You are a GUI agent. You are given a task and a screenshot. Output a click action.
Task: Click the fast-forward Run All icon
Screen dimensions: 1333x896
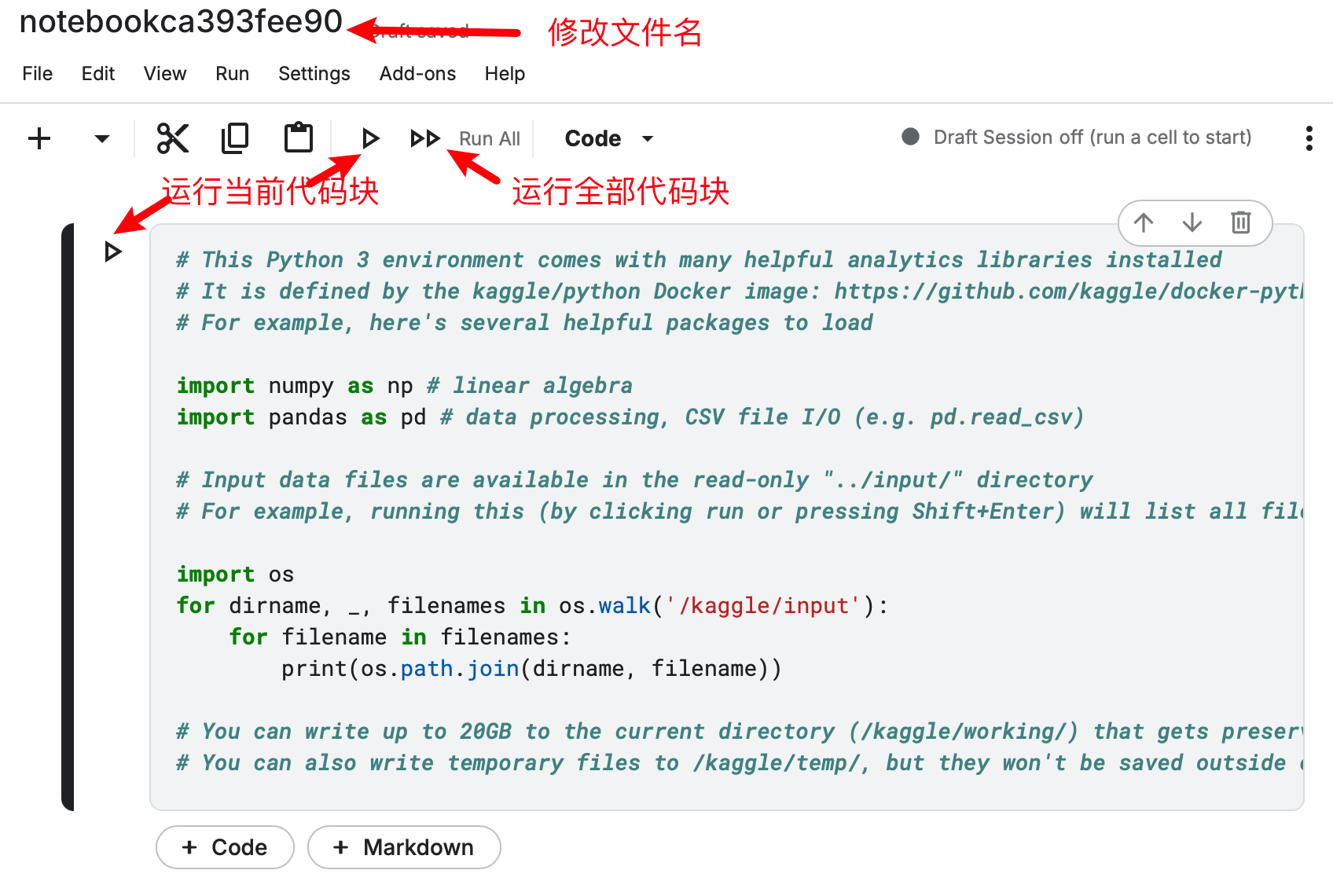[x=425, y=139]
